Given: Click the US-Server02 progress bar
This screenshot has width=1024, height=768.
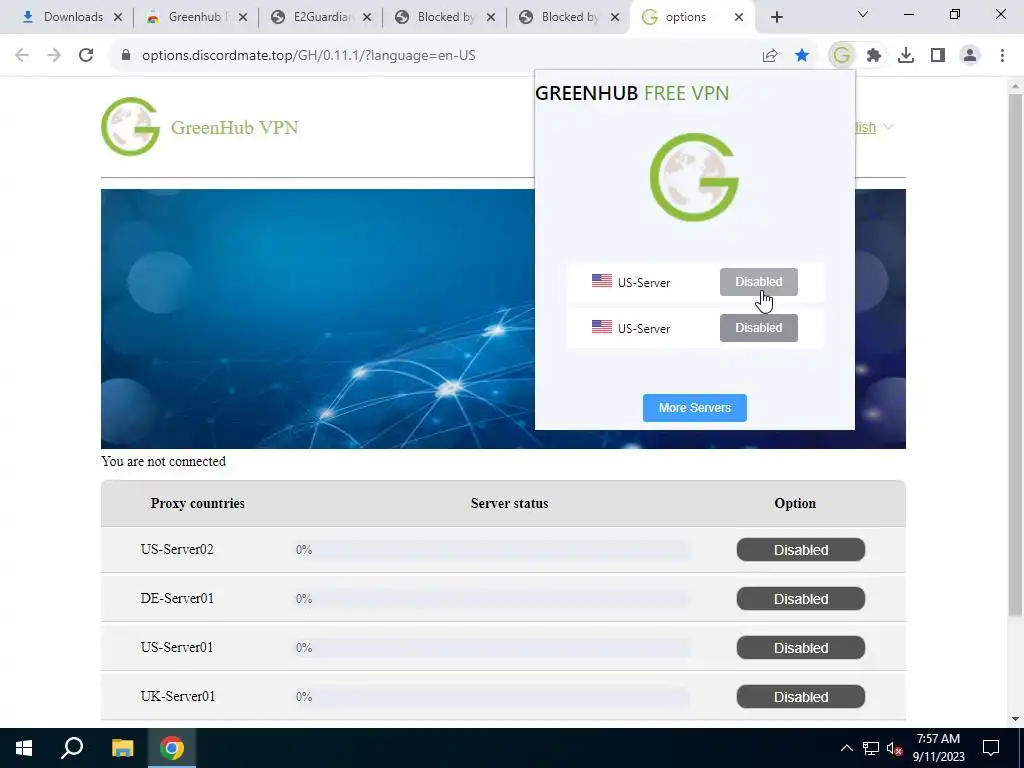Looking at the screenshot, I should 492,550.
